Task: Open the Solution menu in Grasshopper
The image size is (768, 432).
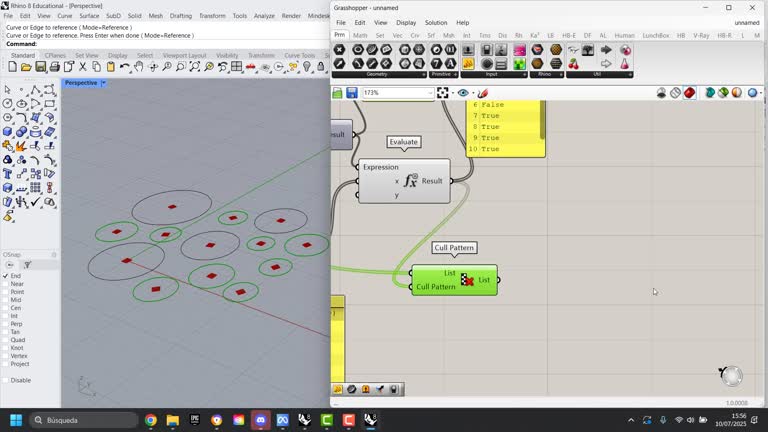Action: pos(436,22)
